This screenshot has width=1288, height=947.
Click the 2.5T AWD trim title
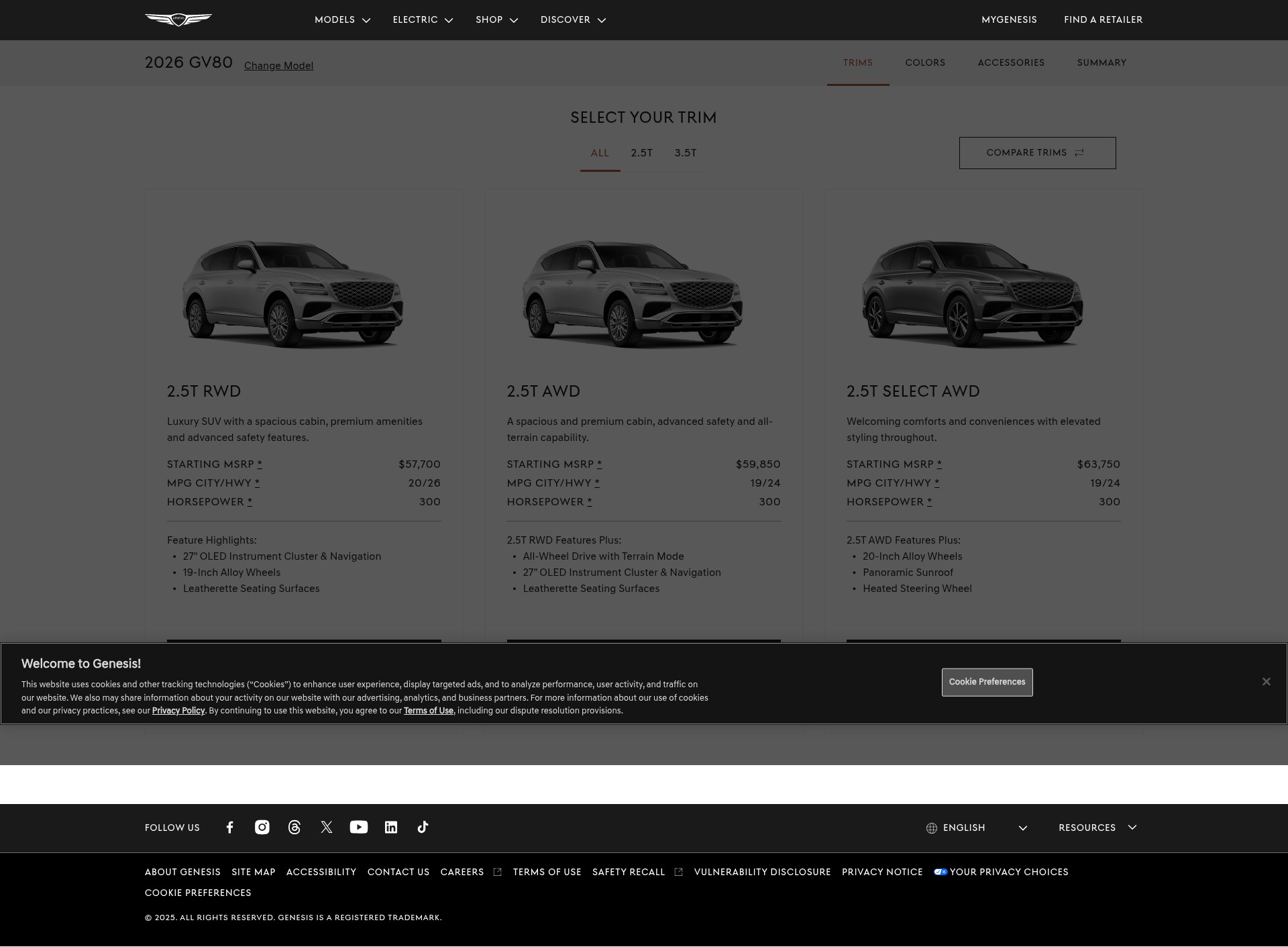click(543, 392)
